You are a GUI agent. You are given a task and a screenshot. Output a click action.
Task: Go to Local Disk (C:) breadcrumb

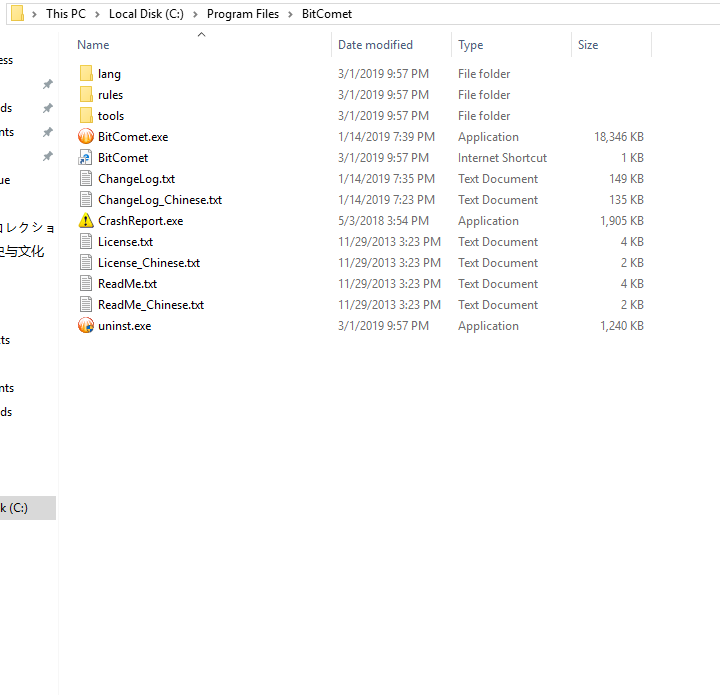(x=146, y=14)
